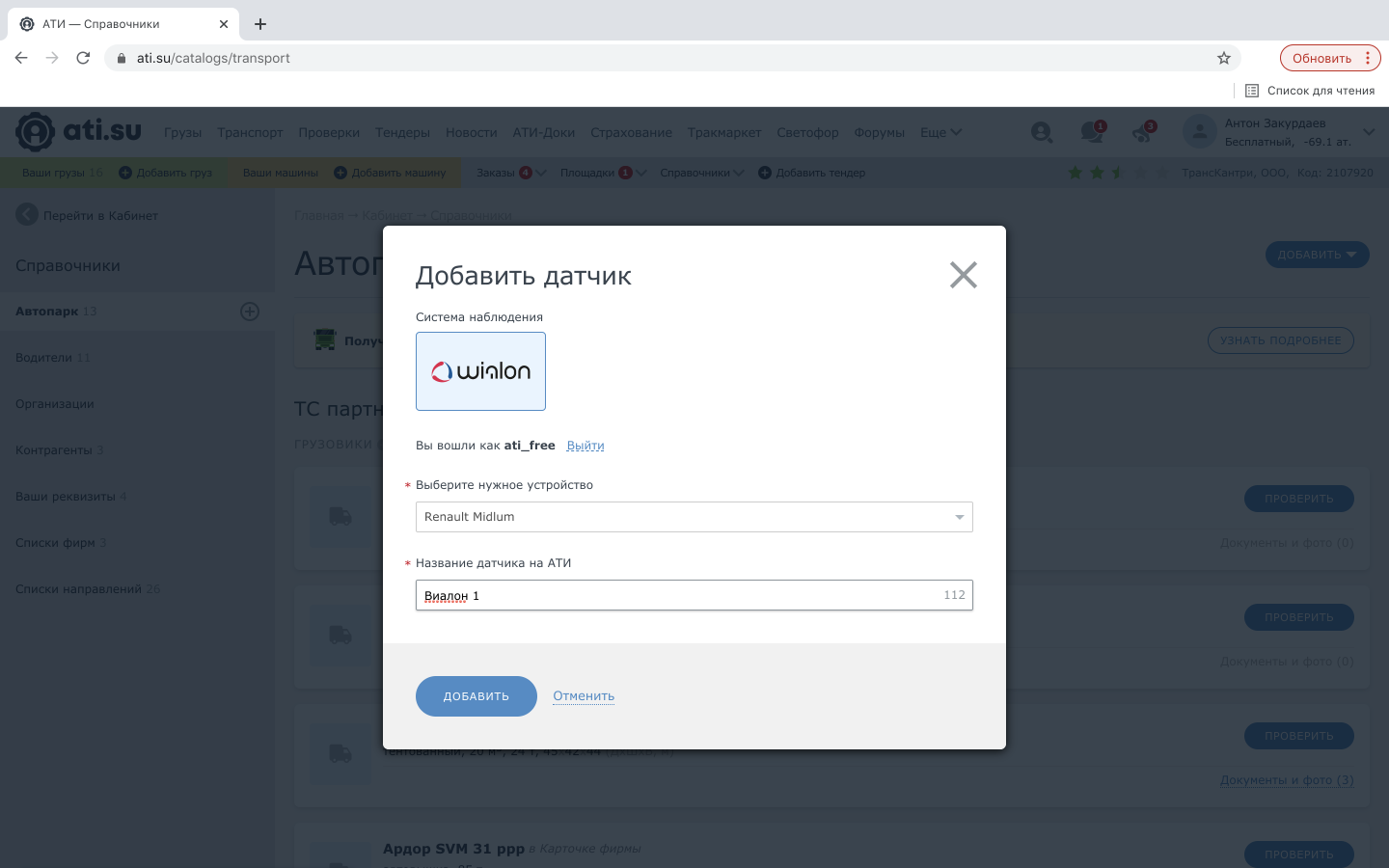The width and height of the screenshot is (1389, 868).
Task: Open the ДОБАВИТЬ dropdown button on page
Action: pos(1317,255)
